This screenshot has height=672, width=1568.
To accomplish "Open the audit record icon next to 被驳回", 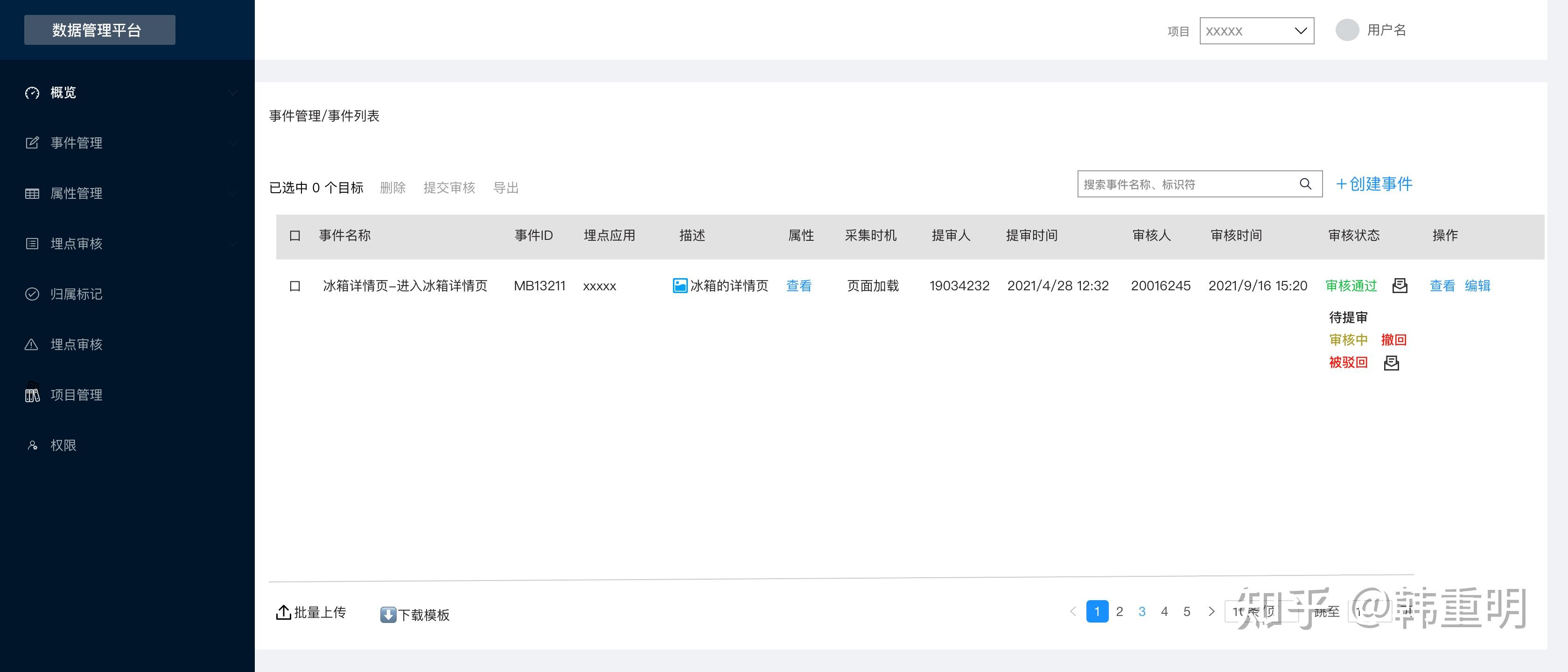I will [1391, 364].
